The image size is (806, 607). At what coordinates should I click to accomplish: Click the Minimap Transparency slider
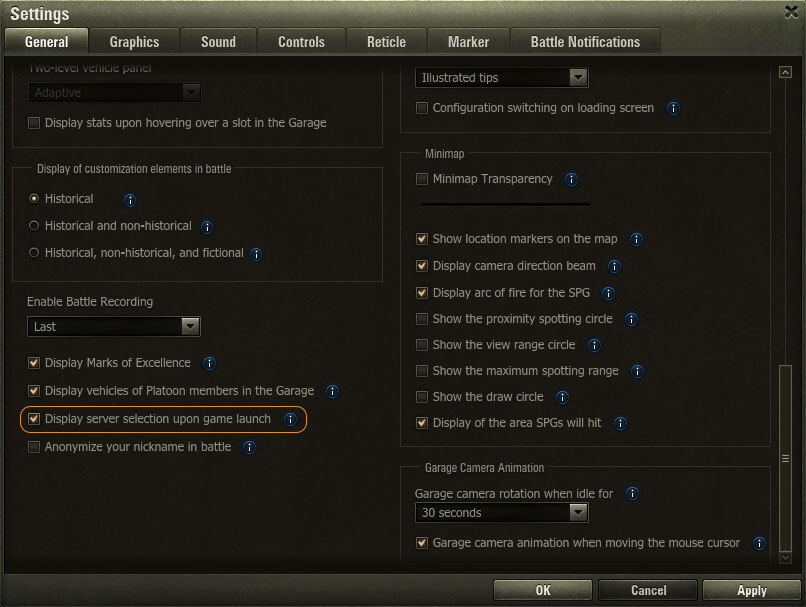(505, 203)
